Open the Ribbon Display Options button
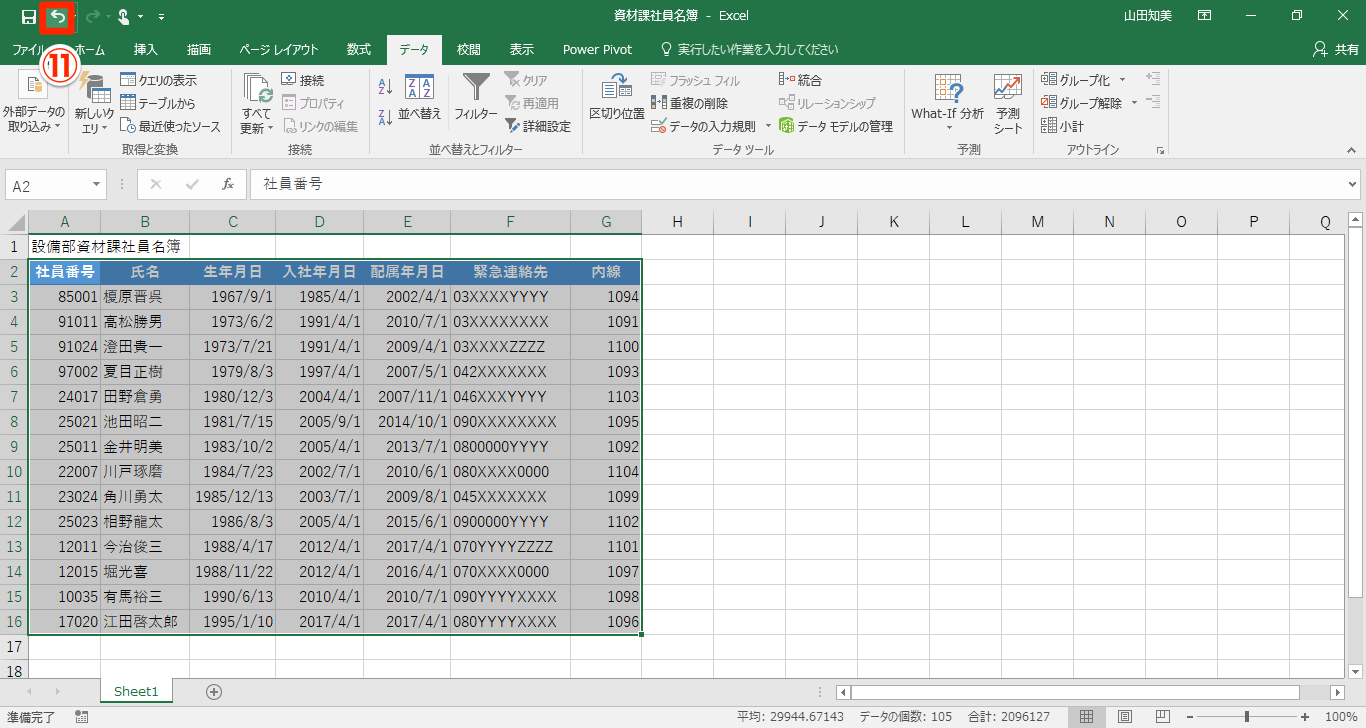The image size is (1366, 728). coord(1205,16)
